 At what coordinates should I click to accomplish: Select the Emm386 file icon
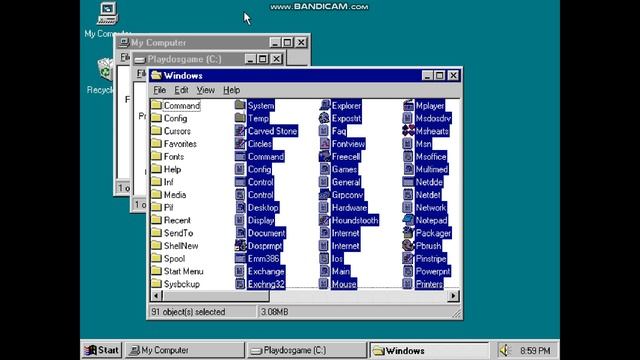tap(240, 258)
